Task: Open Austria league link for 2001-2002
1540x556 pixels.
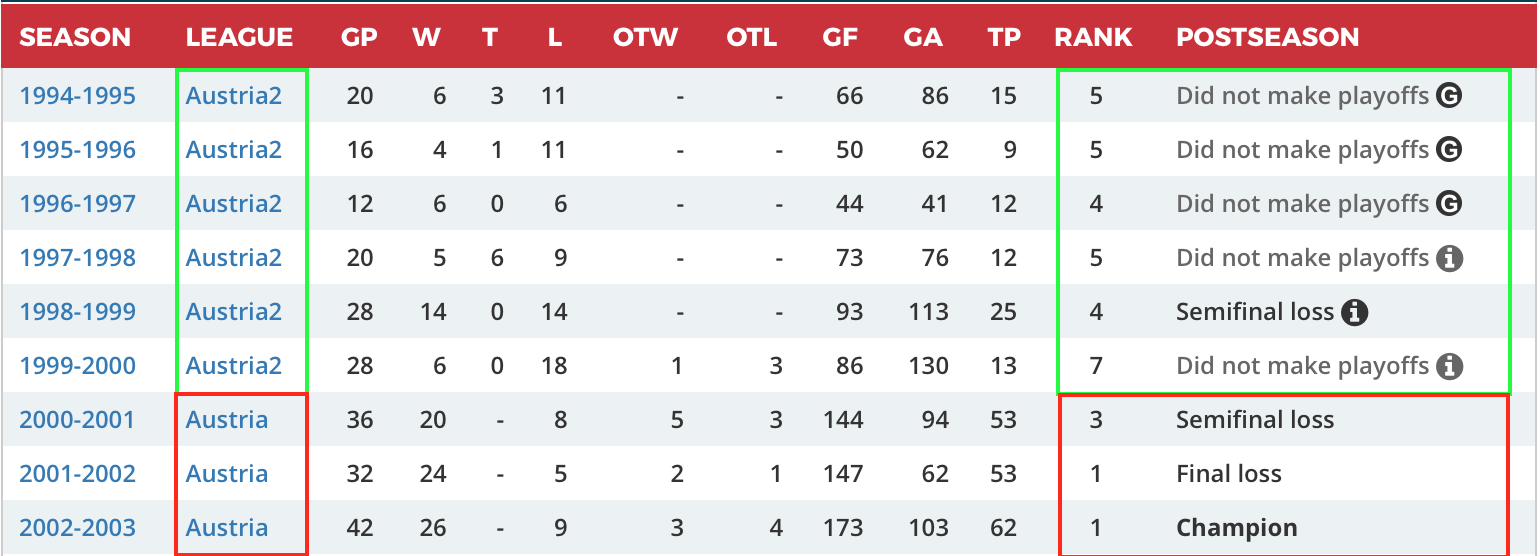Action: 227,474
